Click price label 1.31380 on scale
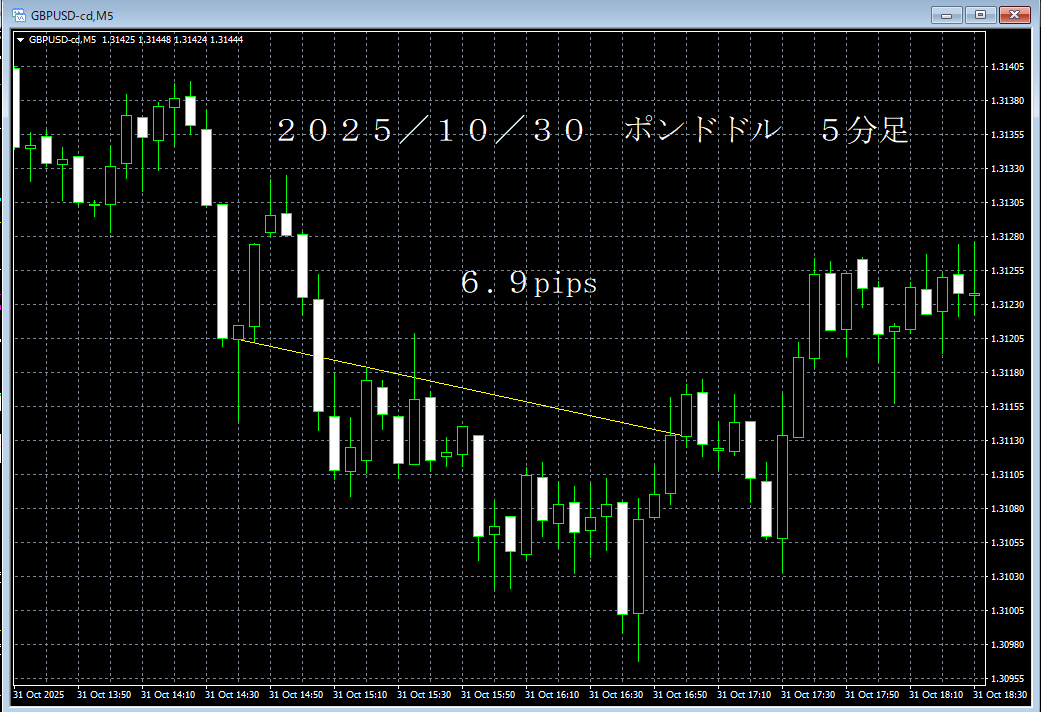 [1007, 101]
